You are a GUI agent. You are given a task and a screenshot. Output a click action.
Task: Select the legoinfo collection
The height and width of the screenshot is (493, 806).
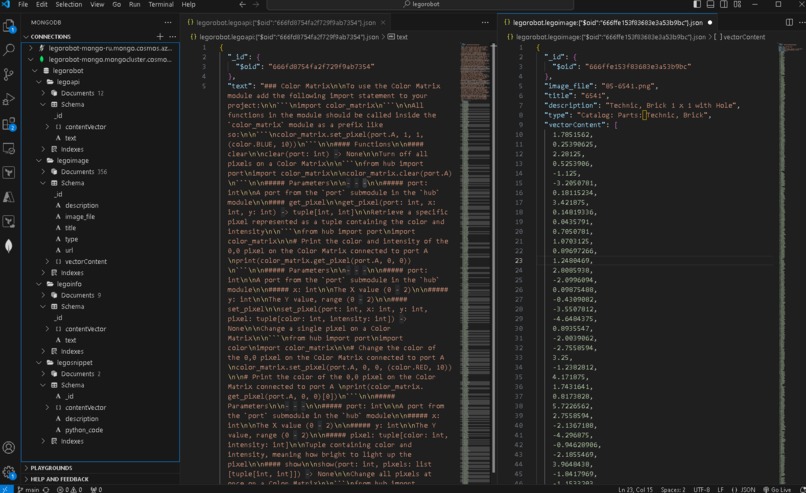point(69,284)
